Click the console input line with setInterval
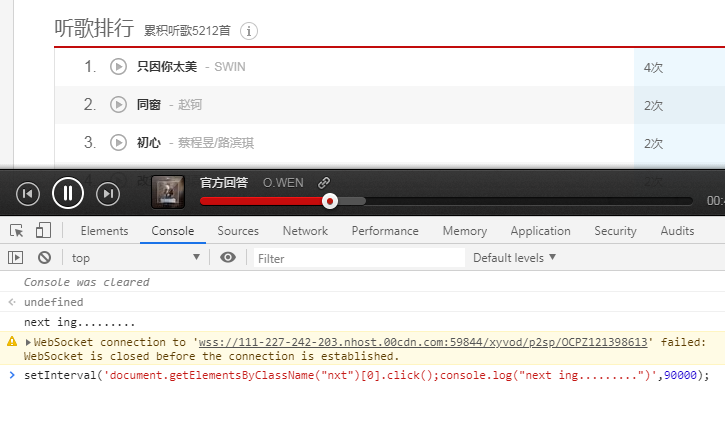This screenshot has width=725, height=421. (366, 375)
